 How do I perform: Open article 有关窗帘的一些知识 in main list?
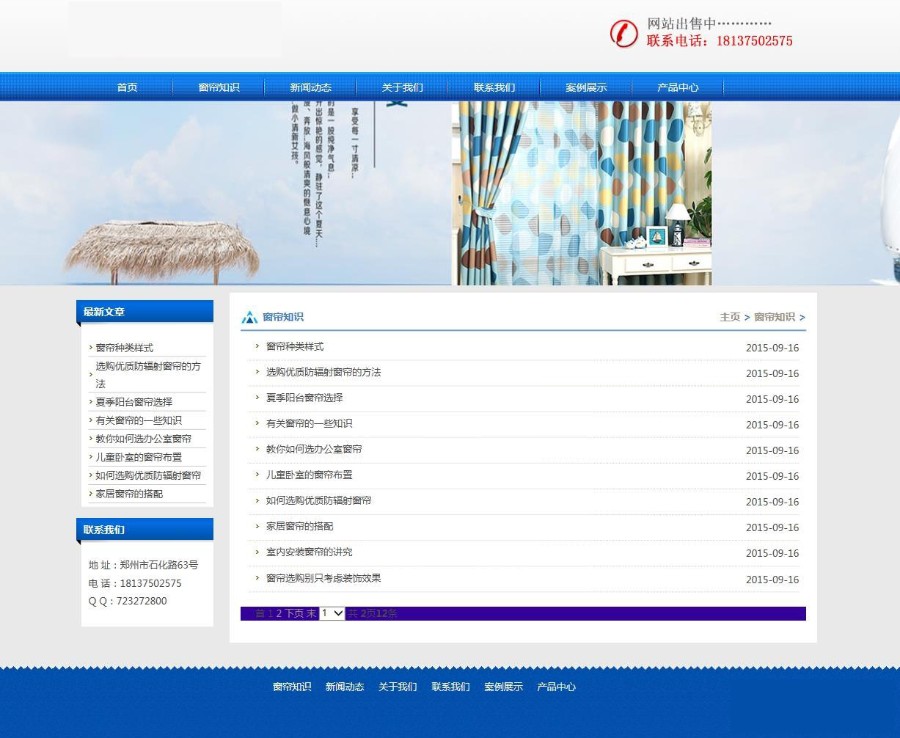[309, 424]
